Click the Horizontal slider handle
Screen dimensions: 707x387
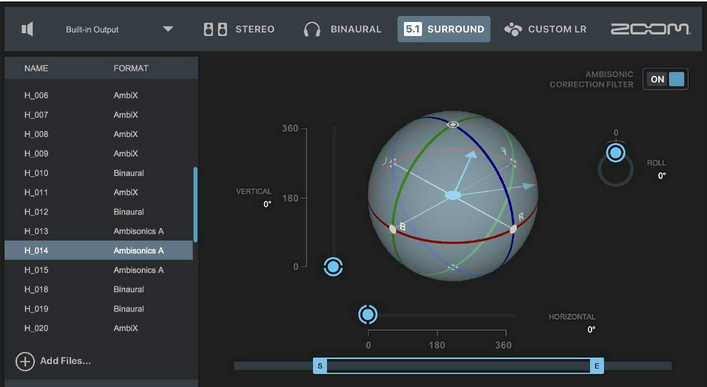(x=367, y=314)
